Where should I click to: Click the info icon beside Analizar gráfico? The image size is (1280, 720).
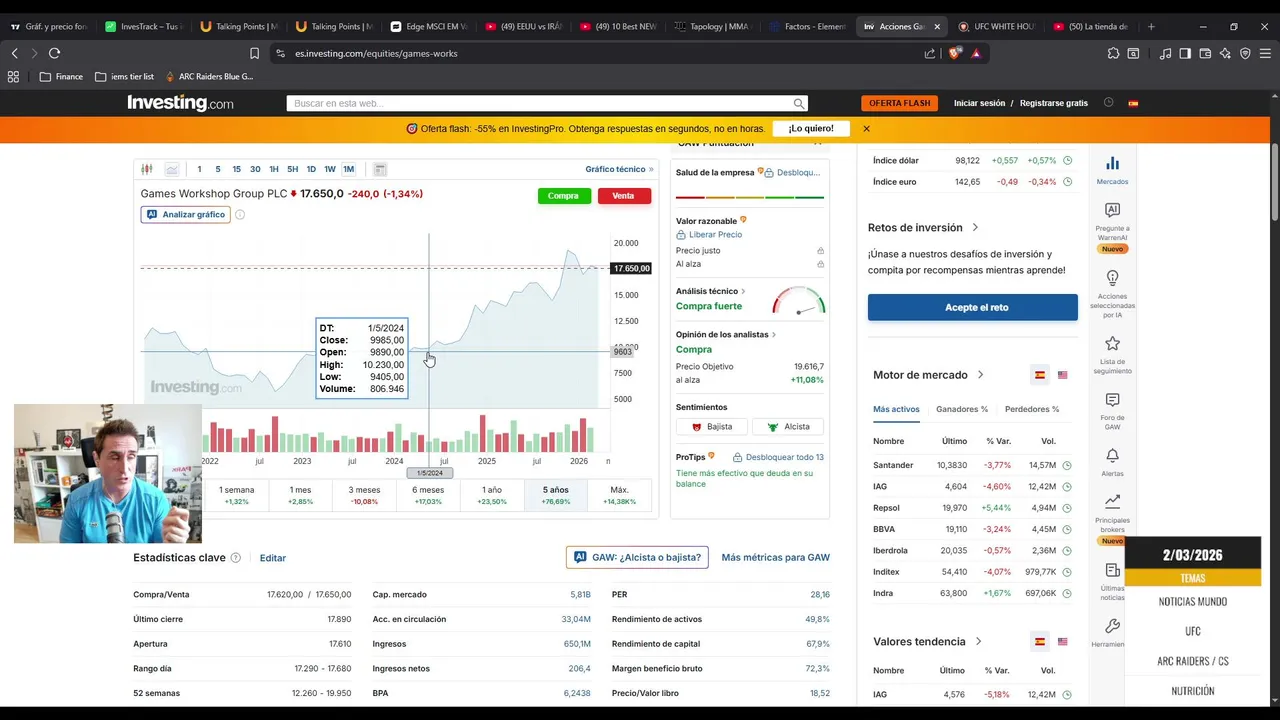(x=240, y=214)
